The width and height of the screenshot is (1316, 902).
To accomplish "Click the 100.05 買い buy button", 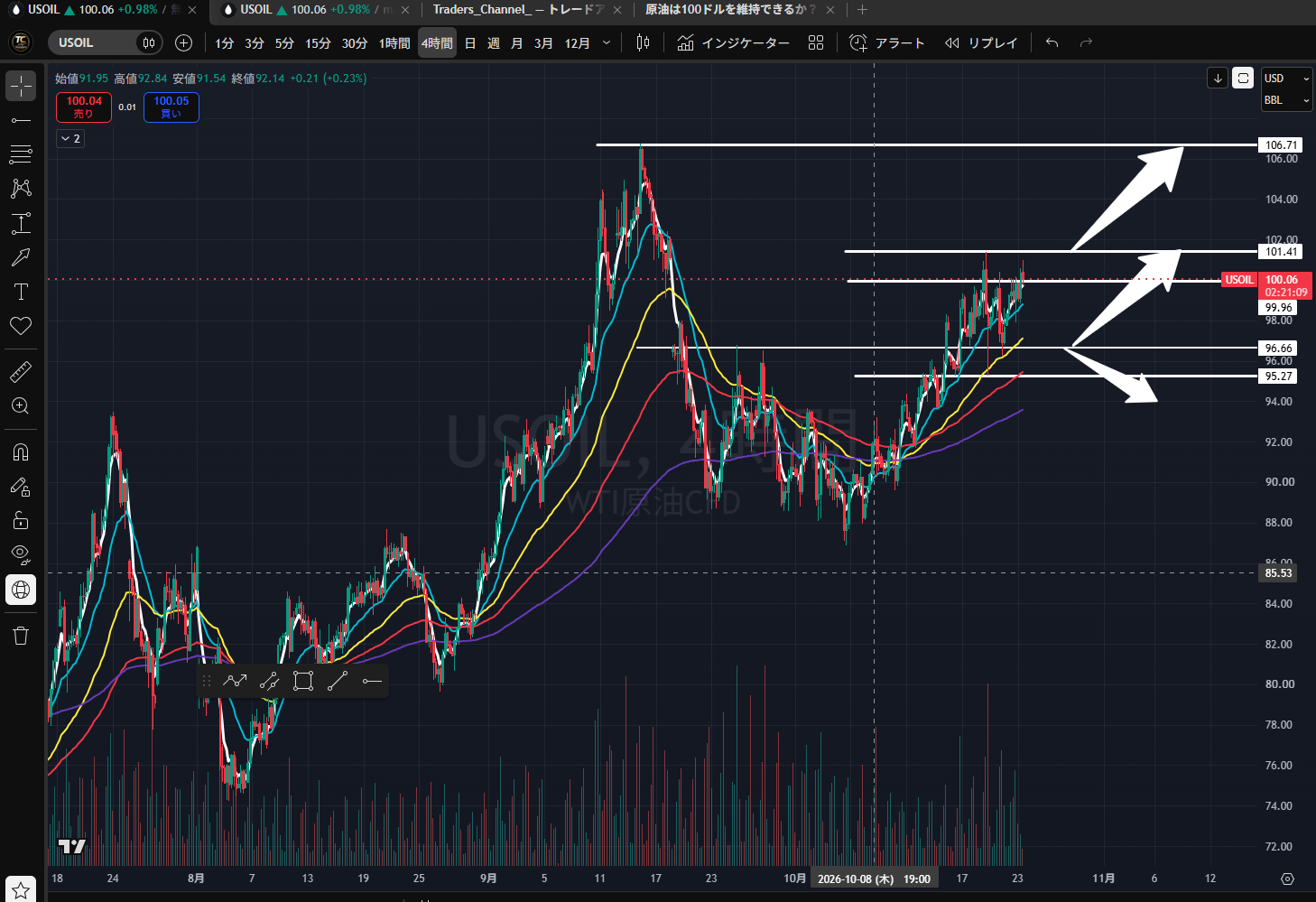I will 171,107.
